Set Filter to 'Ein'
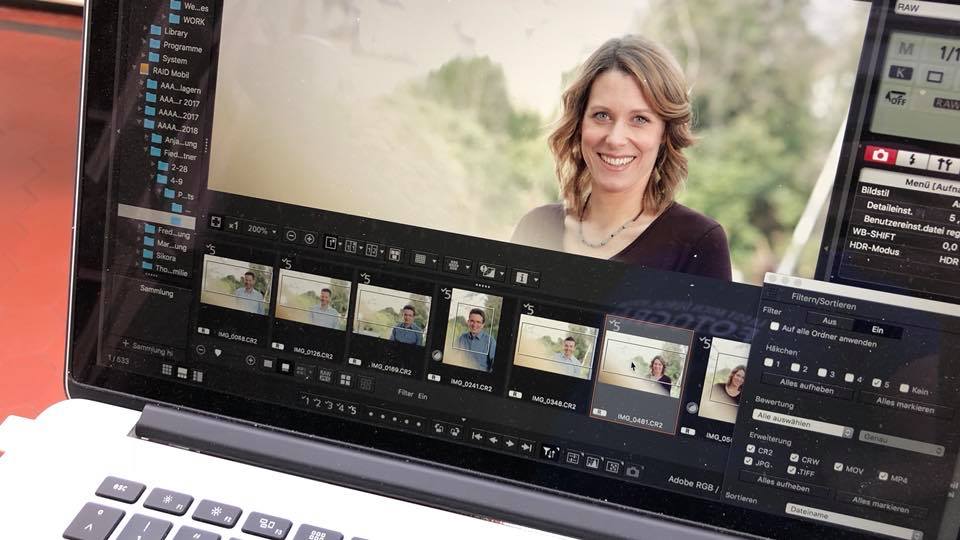Screen dimensions: 960x540 point(877,329)
